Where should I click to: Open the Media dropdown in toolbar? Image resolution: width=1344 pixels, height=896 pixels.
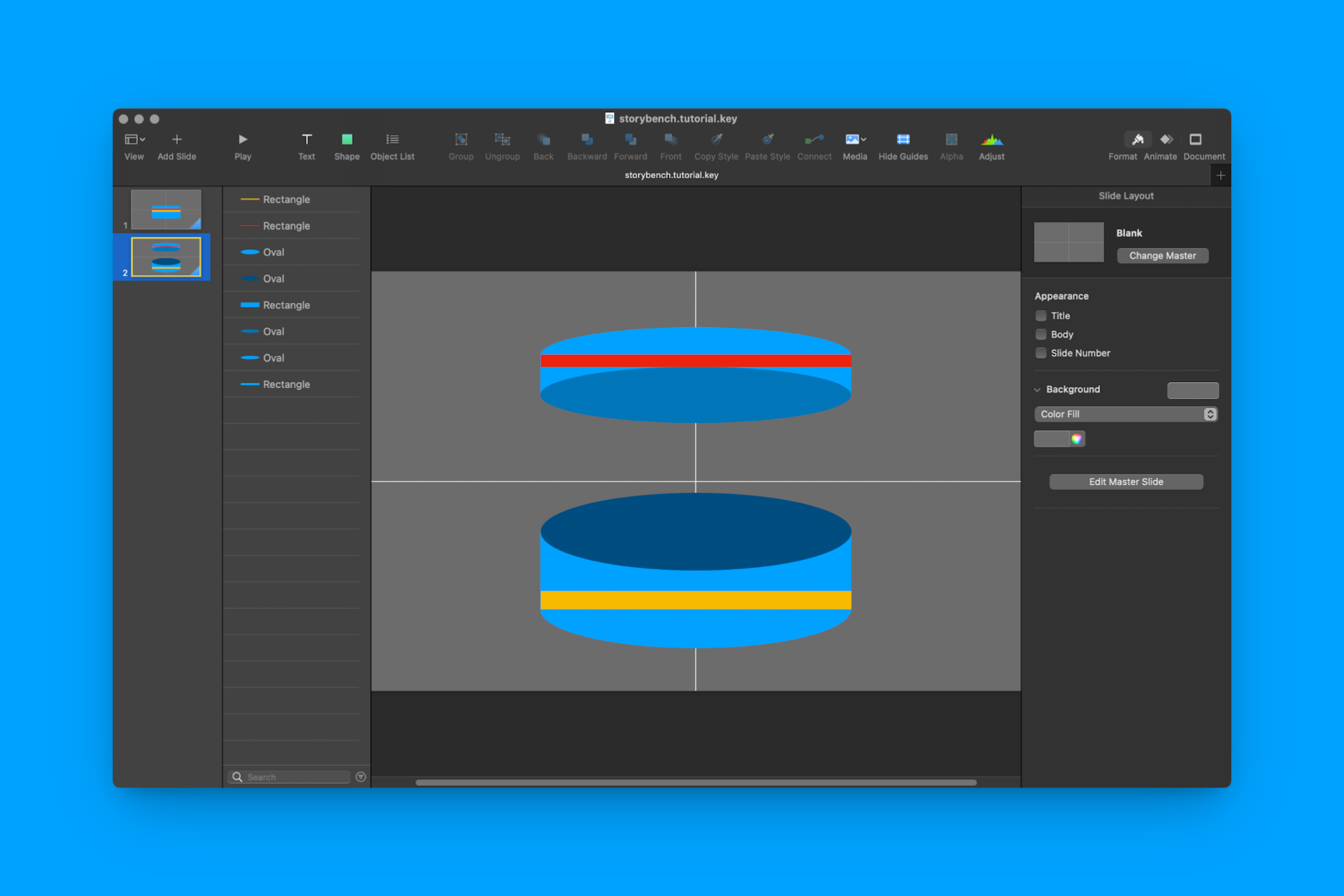[x=855, y=139]
